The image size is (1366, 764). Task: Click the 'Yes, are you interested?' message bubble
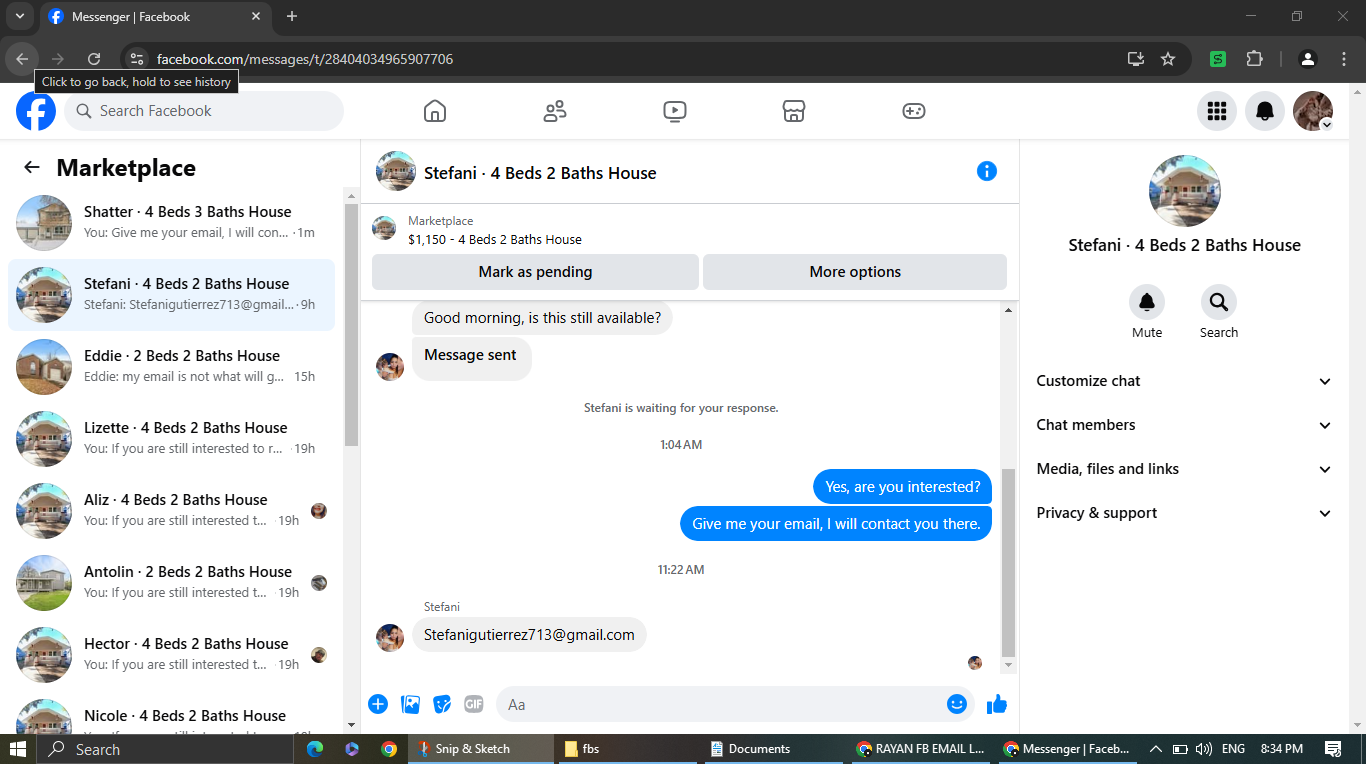tap(902, 487)
